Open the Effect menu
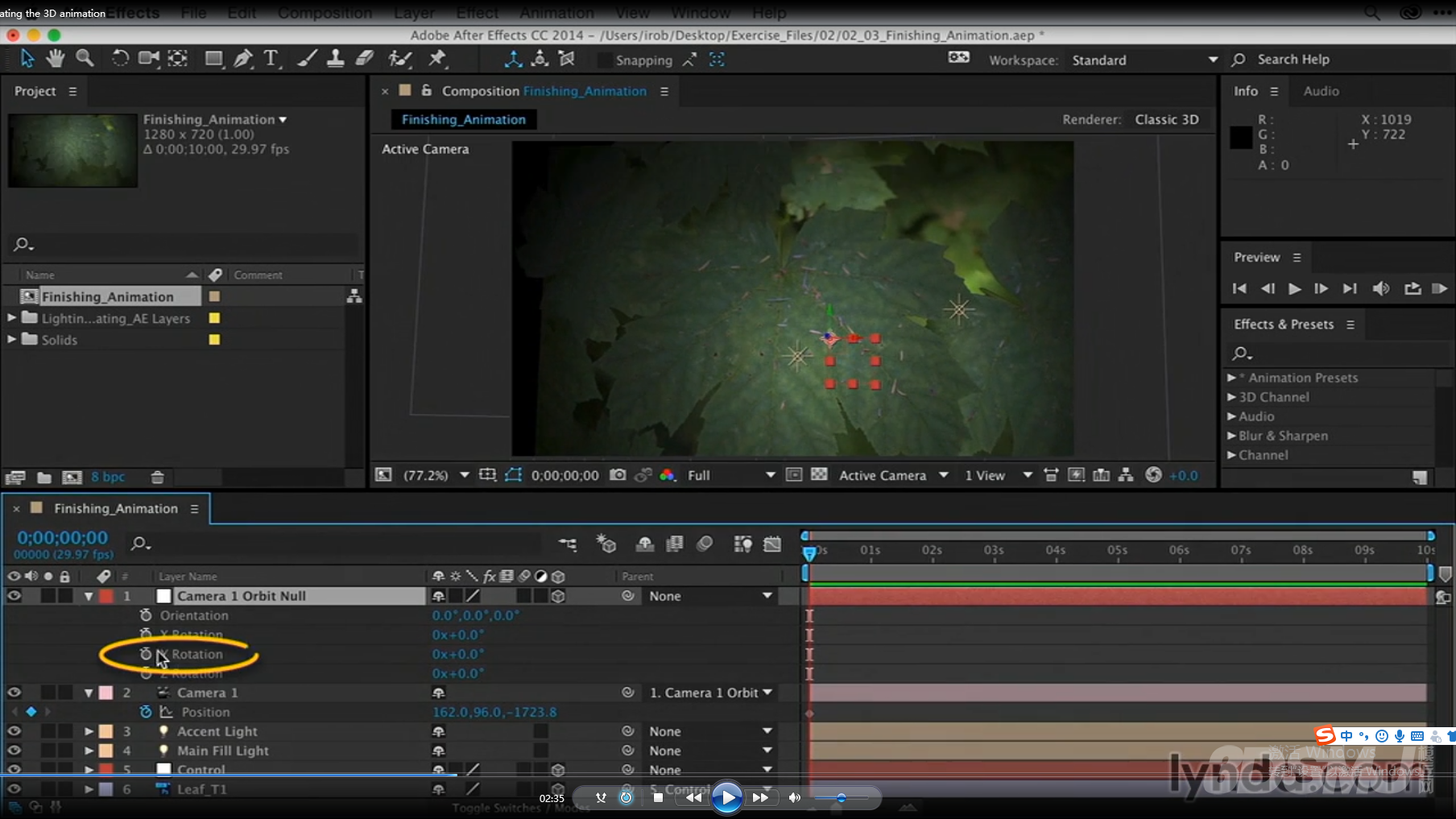The width and height of the screenshot is (1456, 819). [478, 13]
